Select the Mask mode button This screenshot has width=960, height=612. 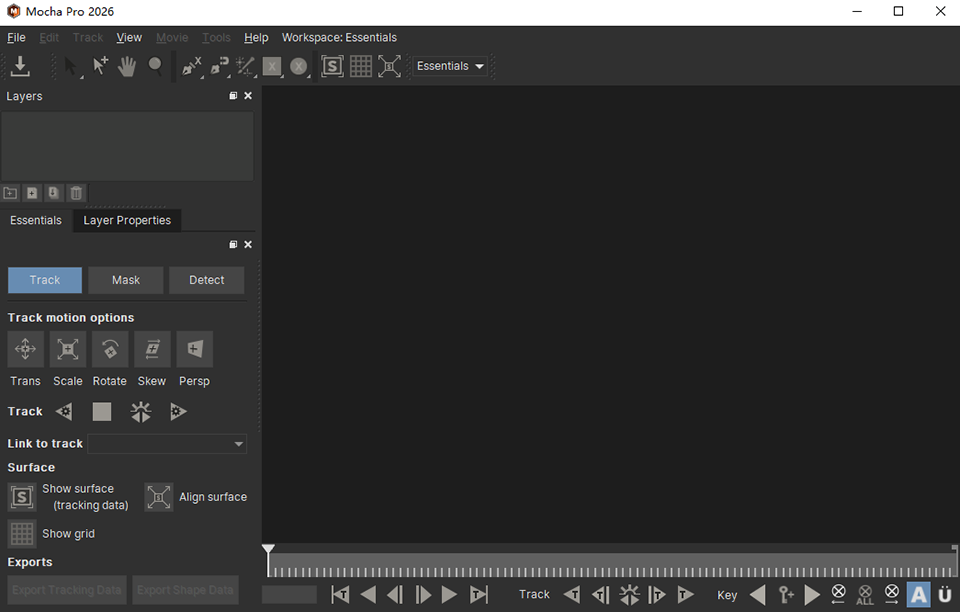tap(126, 280)
